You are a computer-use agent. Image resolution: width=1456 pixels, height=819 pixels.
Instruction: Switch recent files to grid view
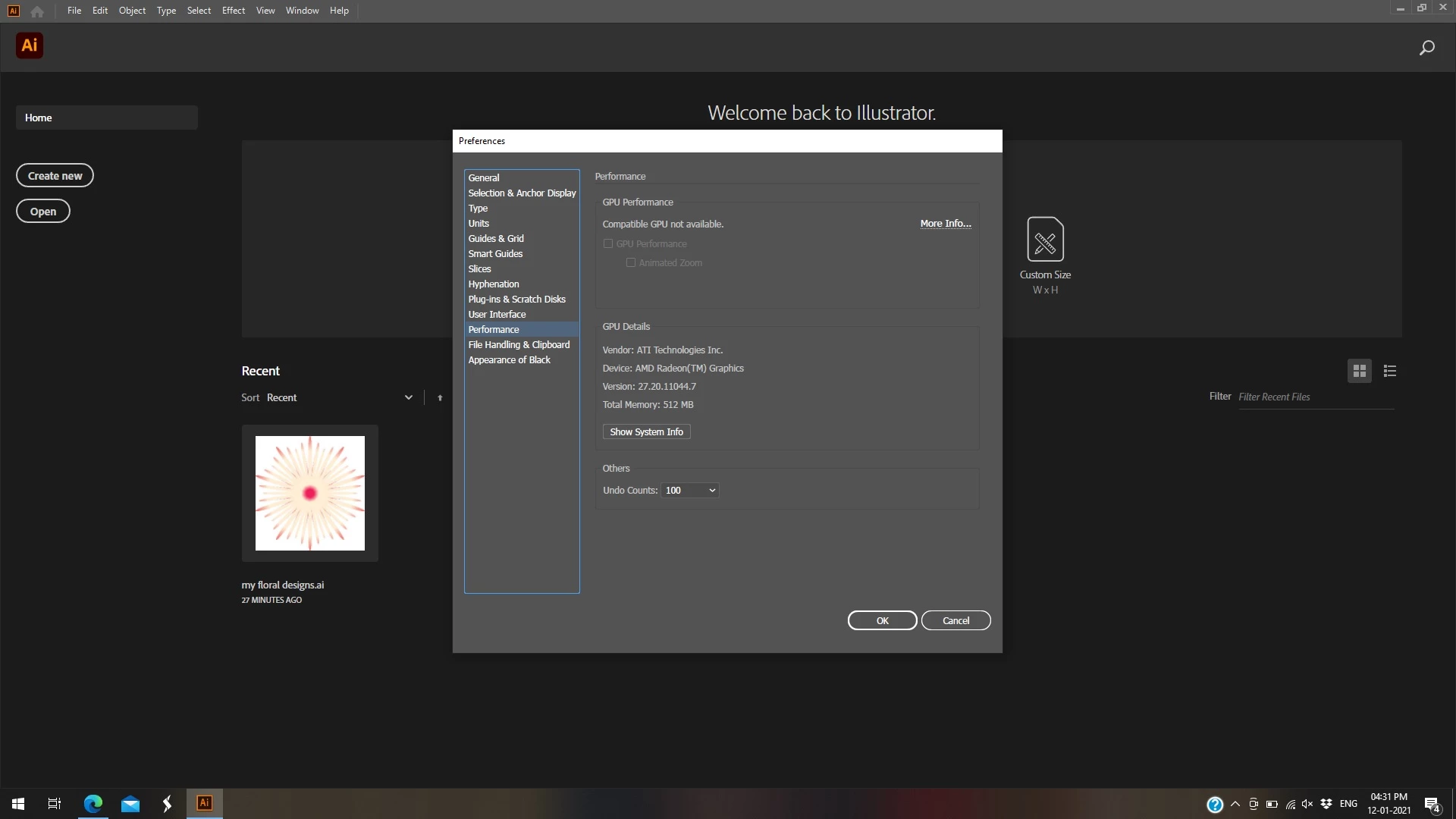[x=1359, y=371]
